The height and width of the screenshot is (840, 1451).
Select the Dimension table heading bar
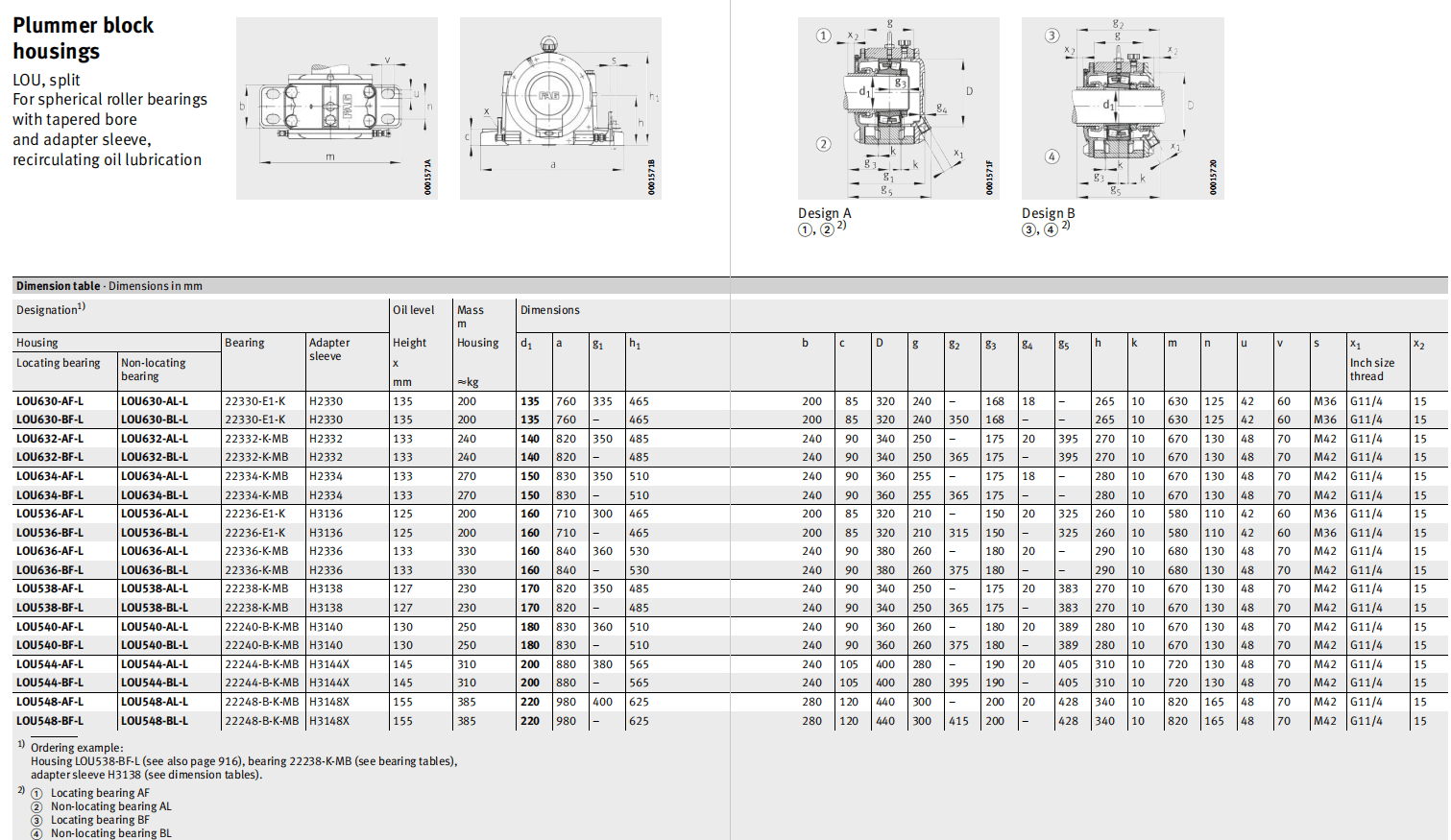[x=109, y=286]
